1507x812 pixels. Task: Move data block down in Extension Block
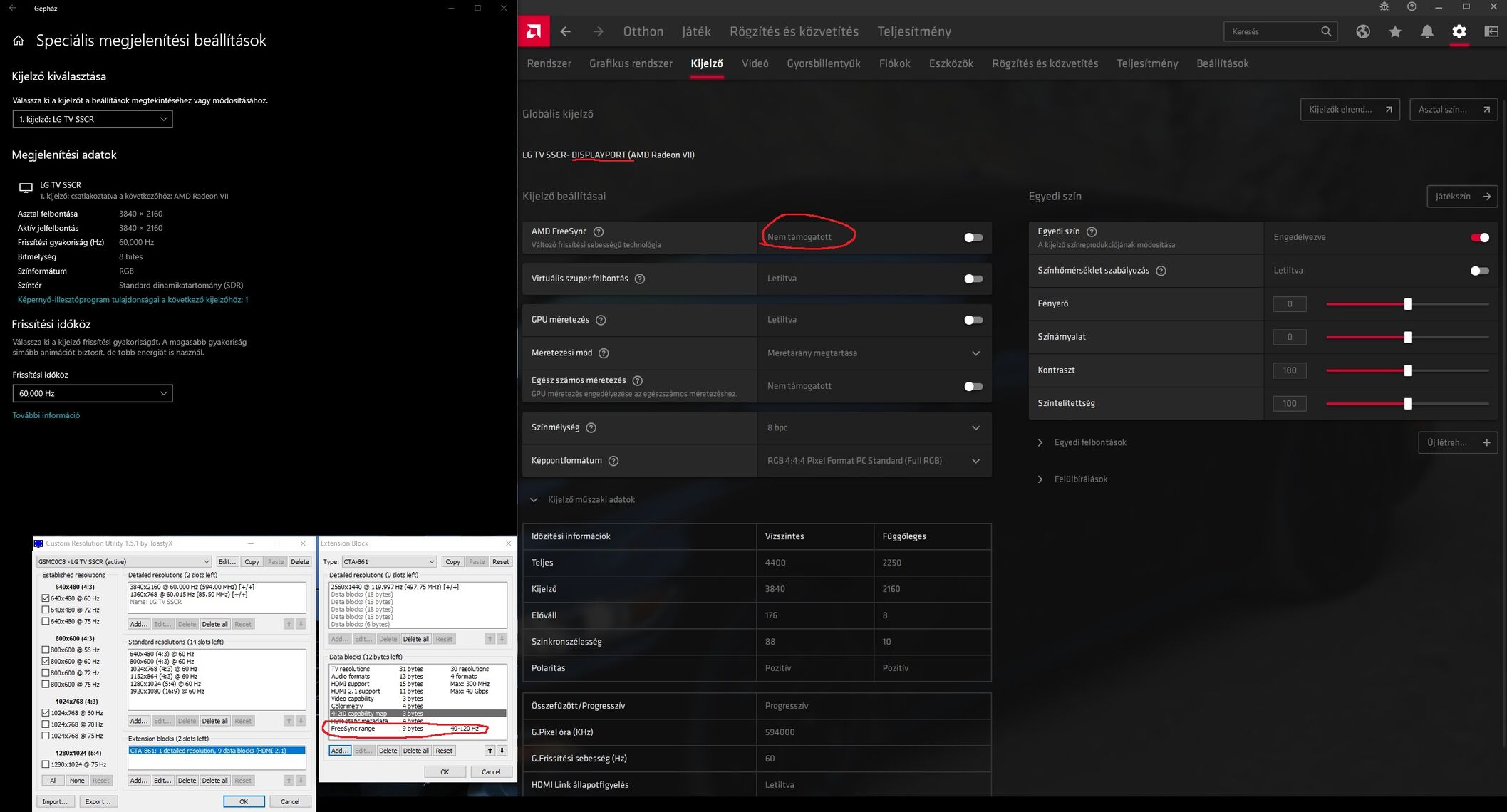(x=502, y=750)
